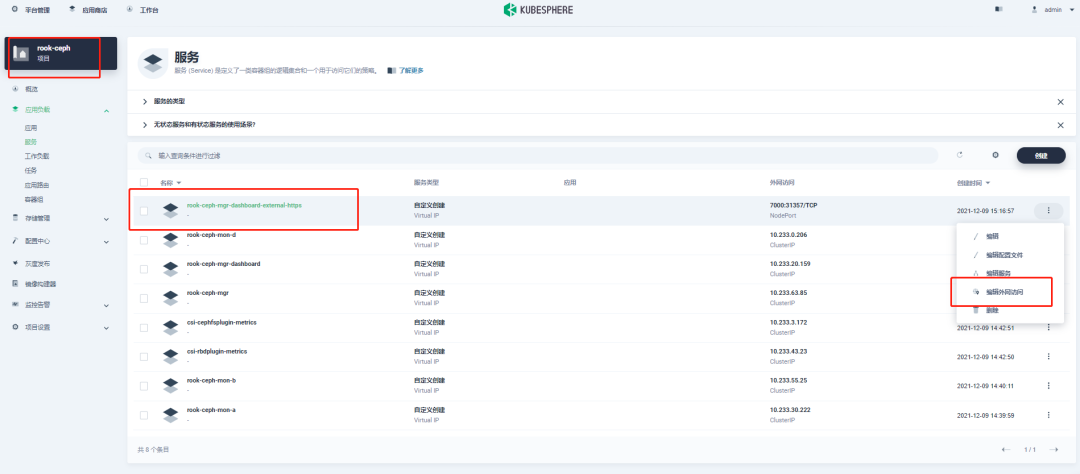The height and width of the screenshot is (474, 1080).
Task: Check the rook-ceph-mgr-dashboard row checkbox
Action: pyautogui.click(x=144, y=269)
